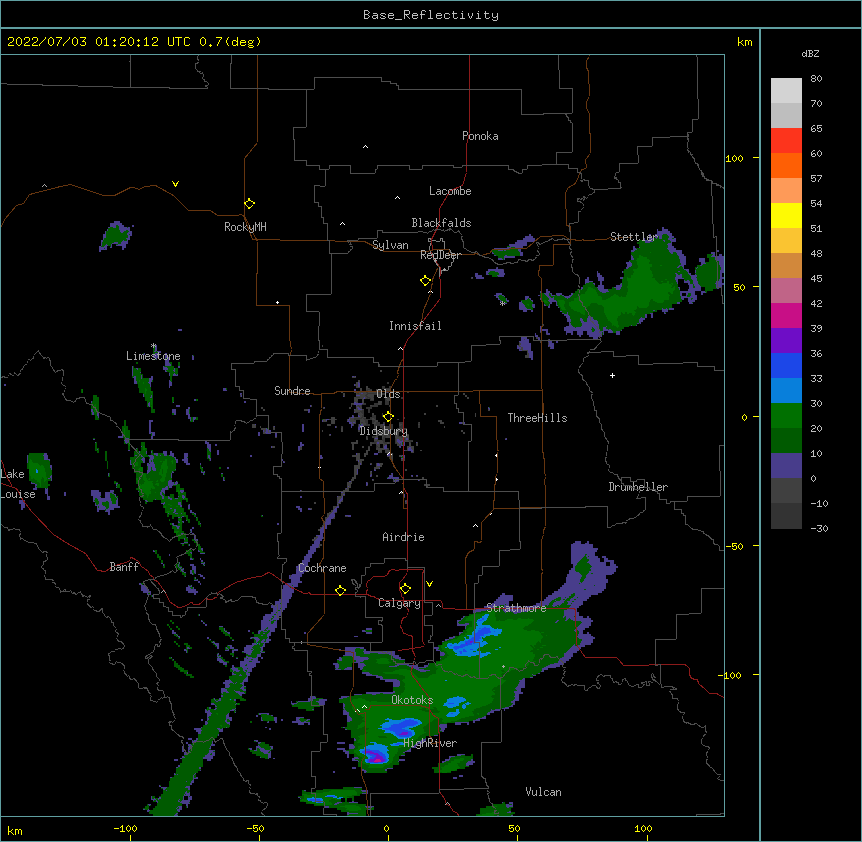Select the bright yellow 54 dBZ legend swatch

786,215
